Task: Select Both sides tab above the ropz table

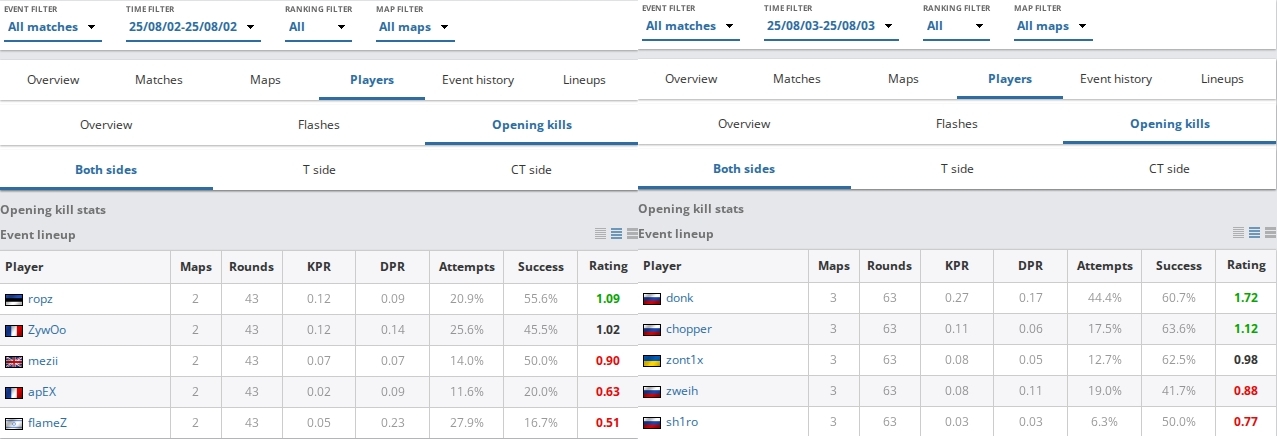Action: coord(106,170)
